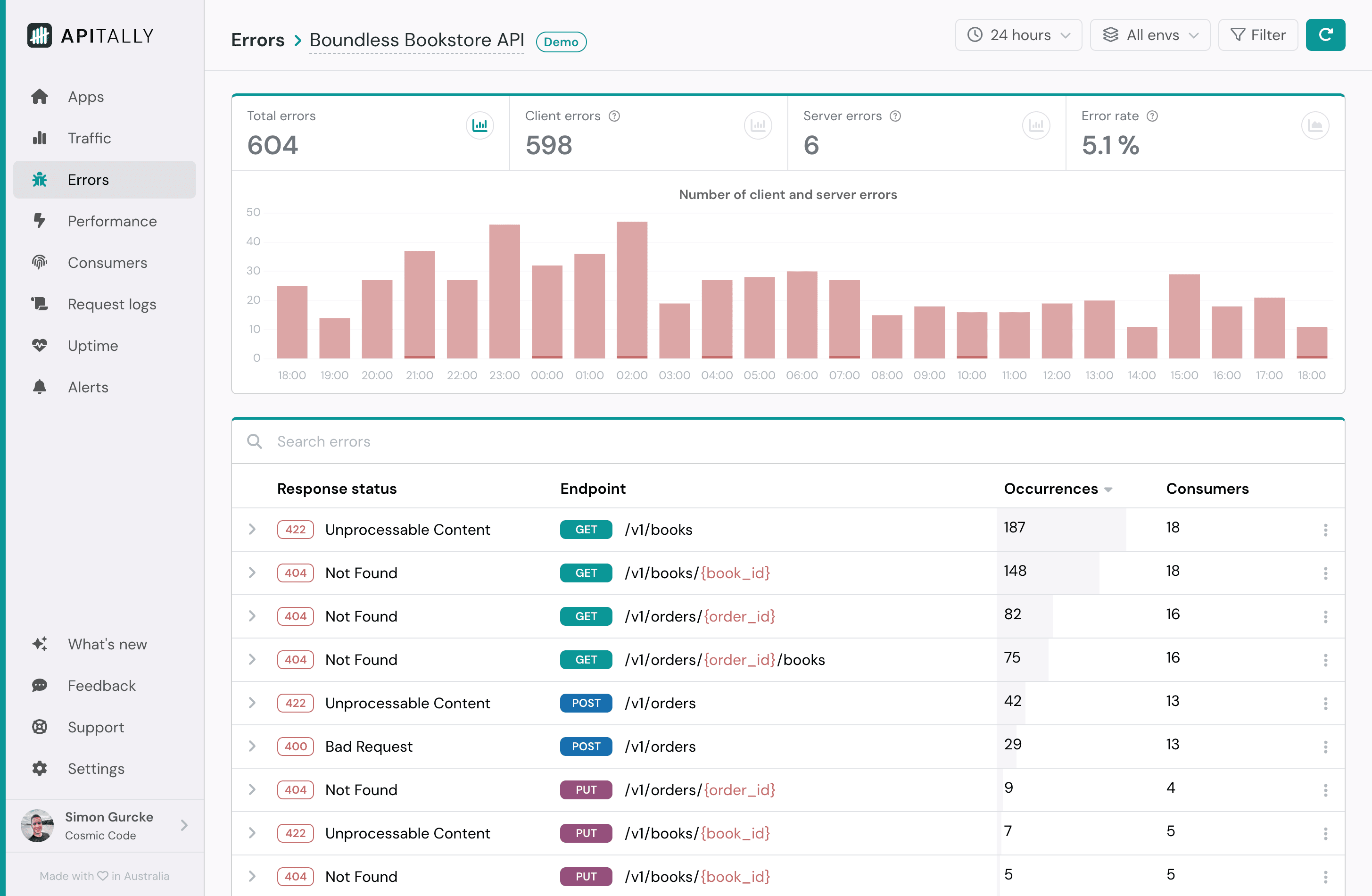
Task: Click Consumers column header
Action: pyautogui.click(x=1207, y=489)
